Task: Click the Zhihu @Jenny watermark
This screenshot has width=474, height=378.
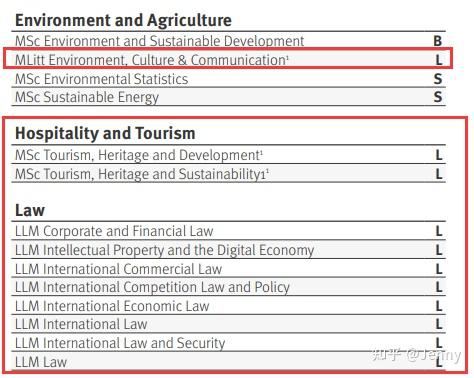Action: [417, 355]
